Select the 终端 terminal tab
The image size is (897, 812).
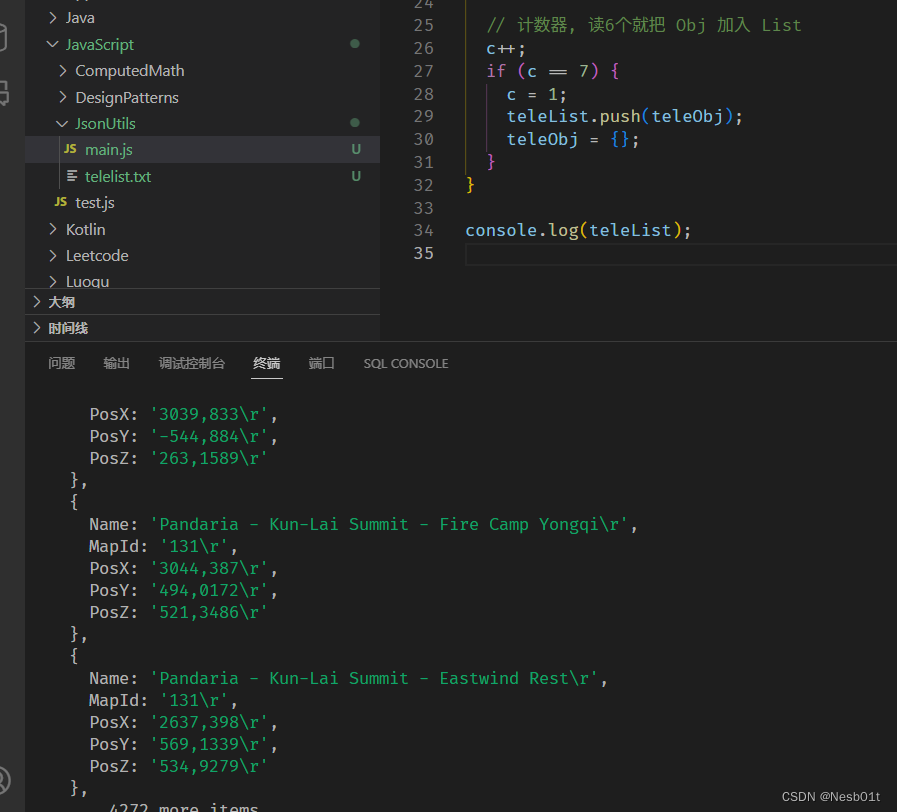point(267,363)
